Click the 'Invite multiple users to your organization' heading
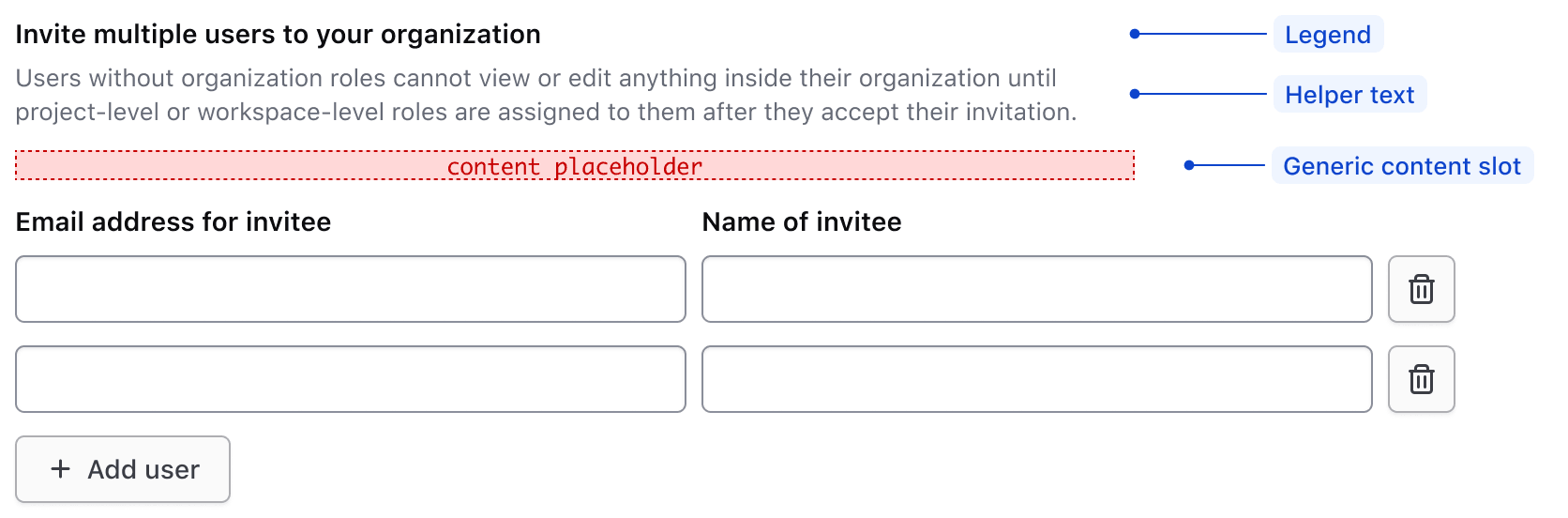Viewport: 1568px width, 518px height. [x=278, y=35]
